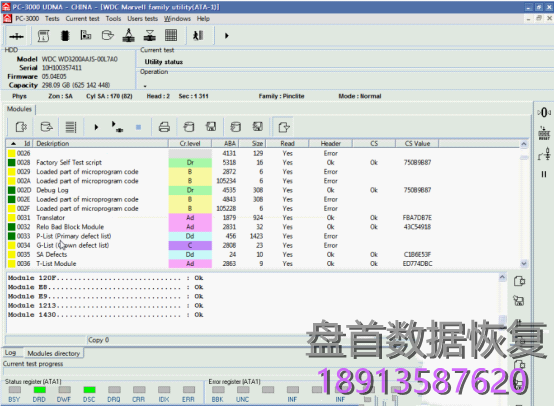
Task: Start module check with Modules play arrow
Action: (x=96, y=127)
